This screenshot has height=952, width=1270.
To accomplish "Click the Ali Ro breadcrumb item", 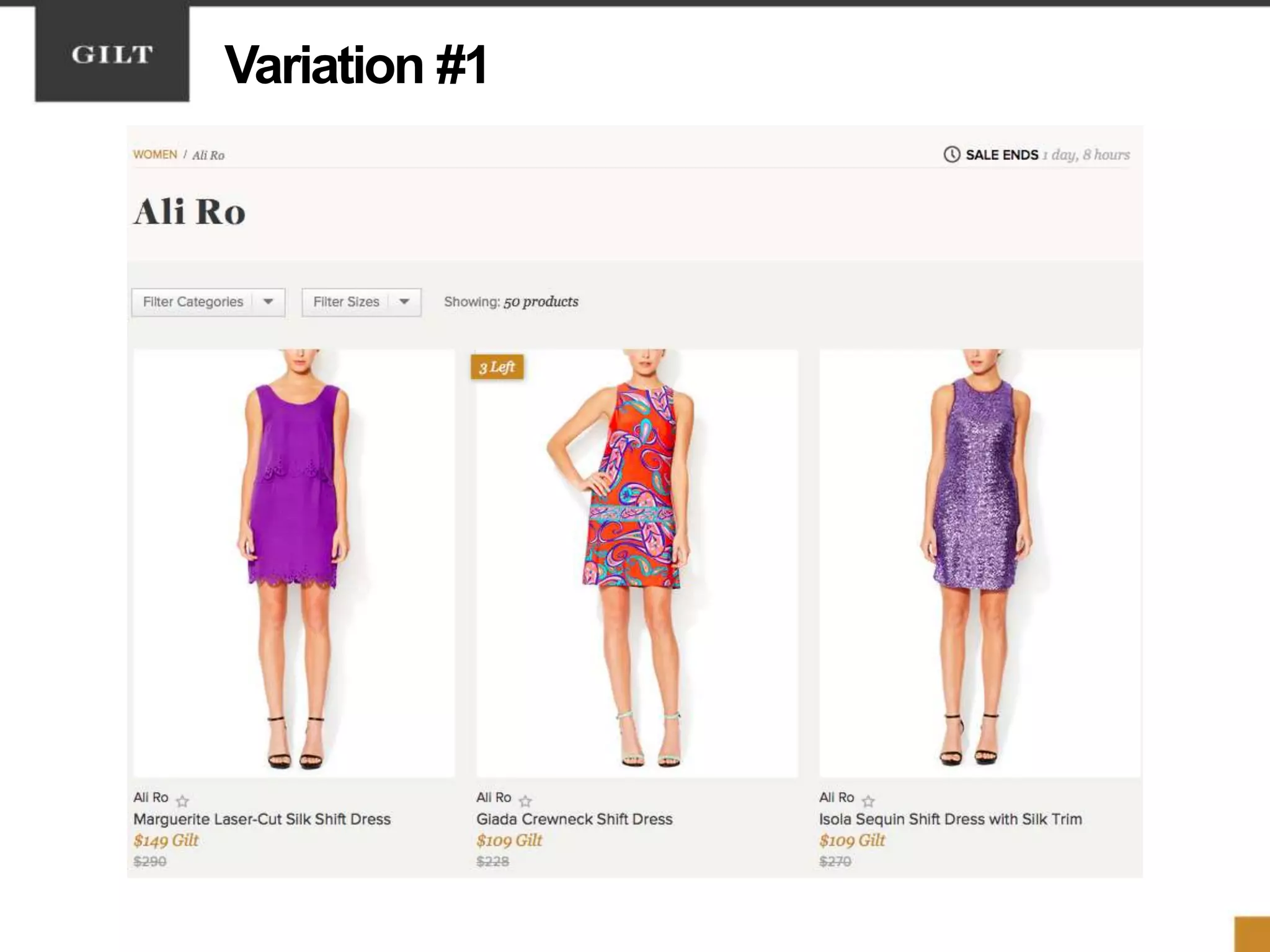I will click(x=208, y=155).
